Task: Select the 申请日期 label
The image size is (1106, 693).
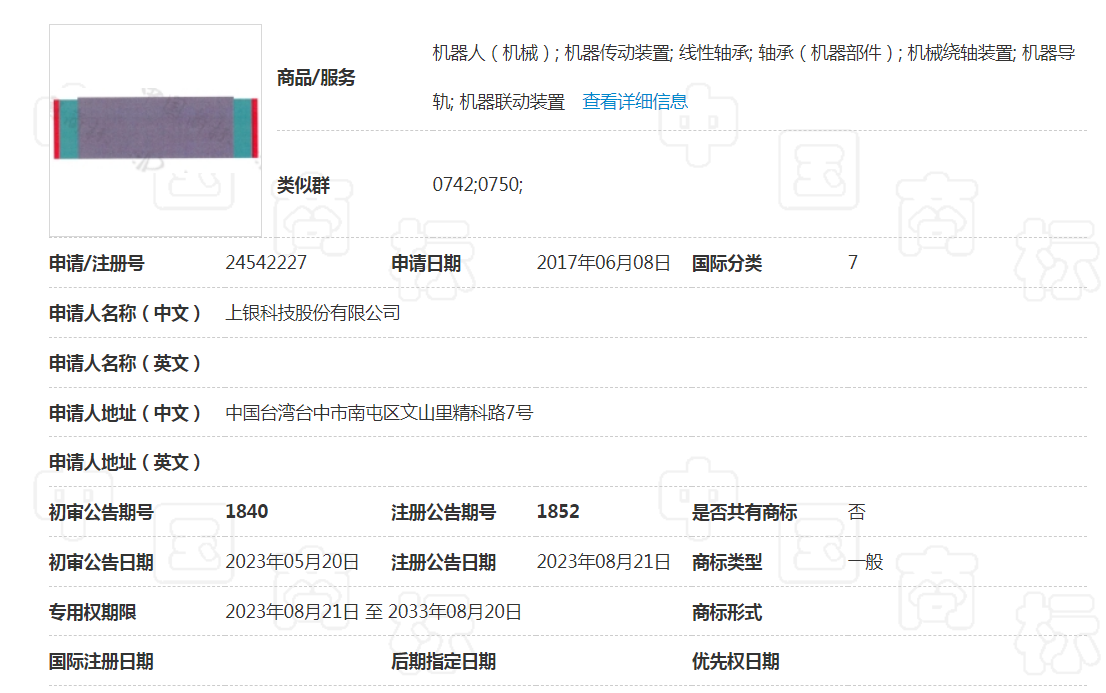Action: click(426, 264)
